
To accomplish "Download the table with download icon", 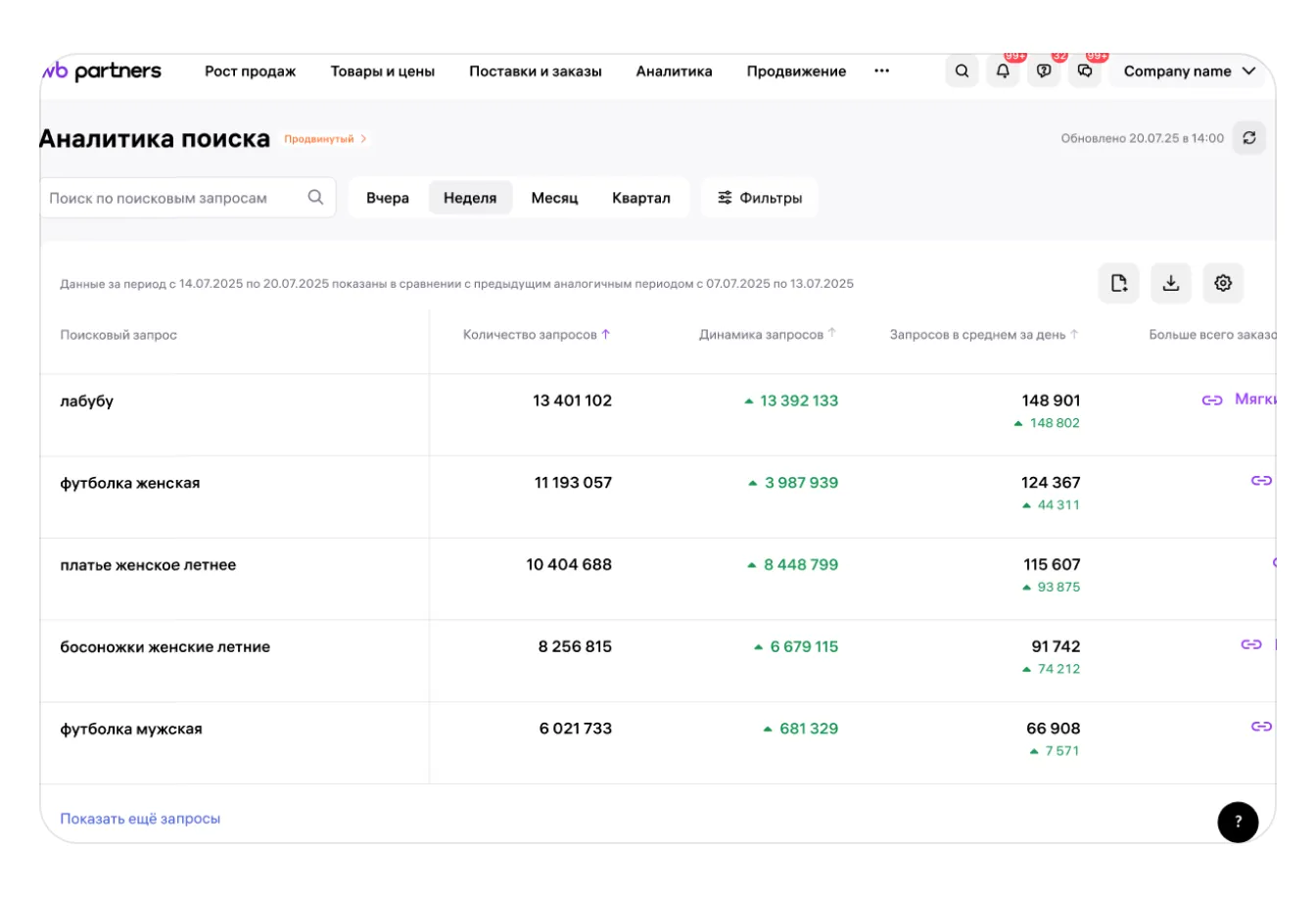I will (x=1171, y=283).
